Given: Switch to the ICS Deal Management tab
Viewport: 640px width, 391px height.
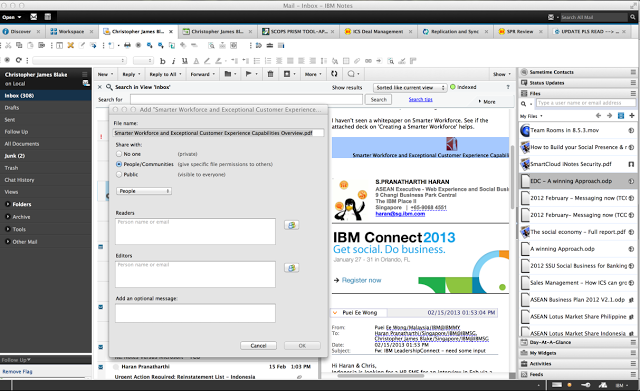Looking at the screenshot, I should pos(378,31).
